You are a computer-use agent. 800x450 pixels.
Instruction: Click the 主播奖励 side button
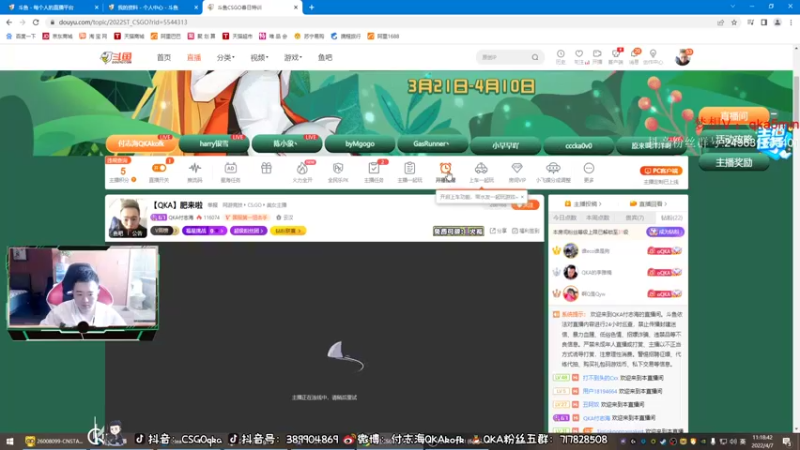click(x=734, y=163)
